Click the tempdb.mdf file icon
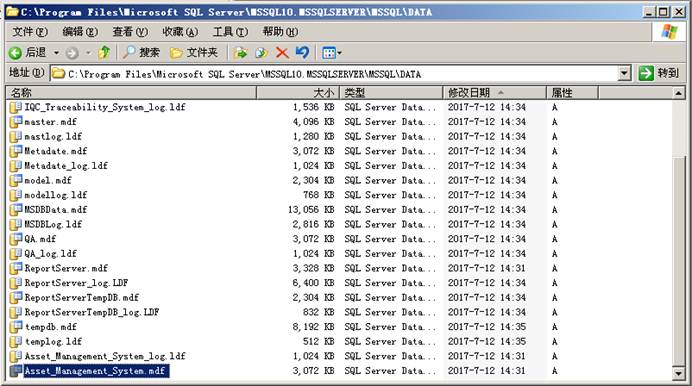Image resolution: width=692 pixels, height=386 pixels. point(16,326)
